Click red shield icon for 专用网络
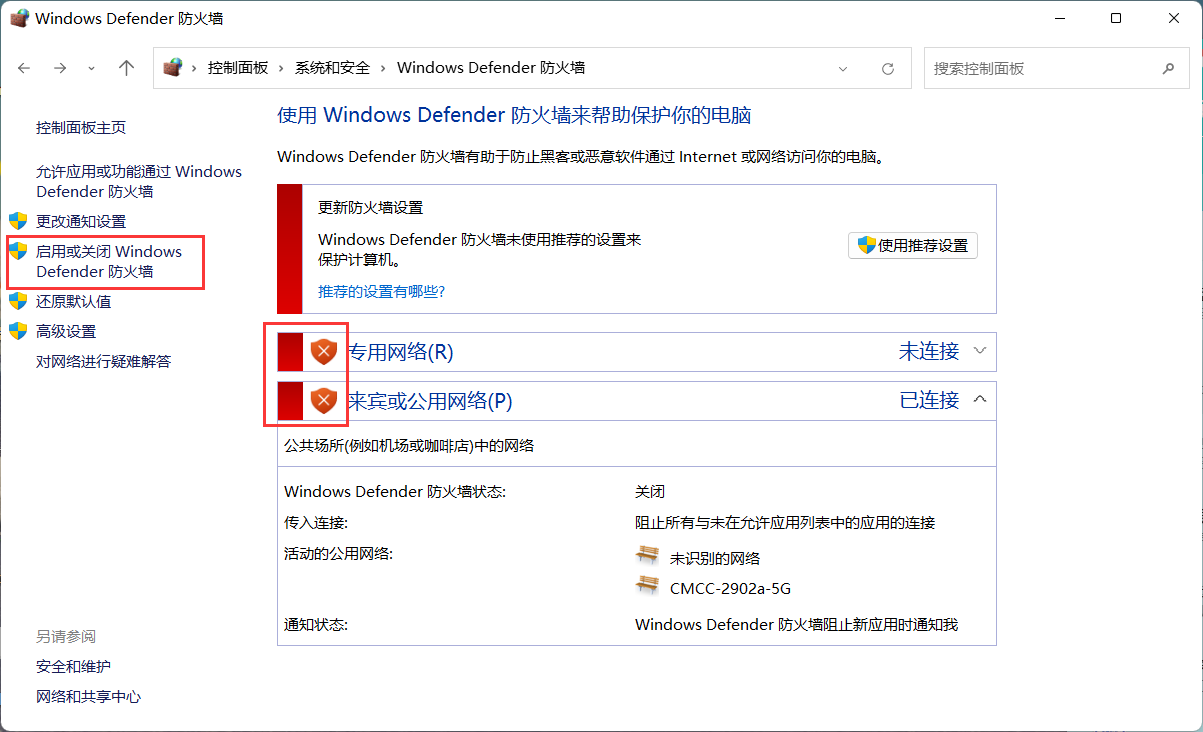 pyautogui.click(x=324, y=351)
